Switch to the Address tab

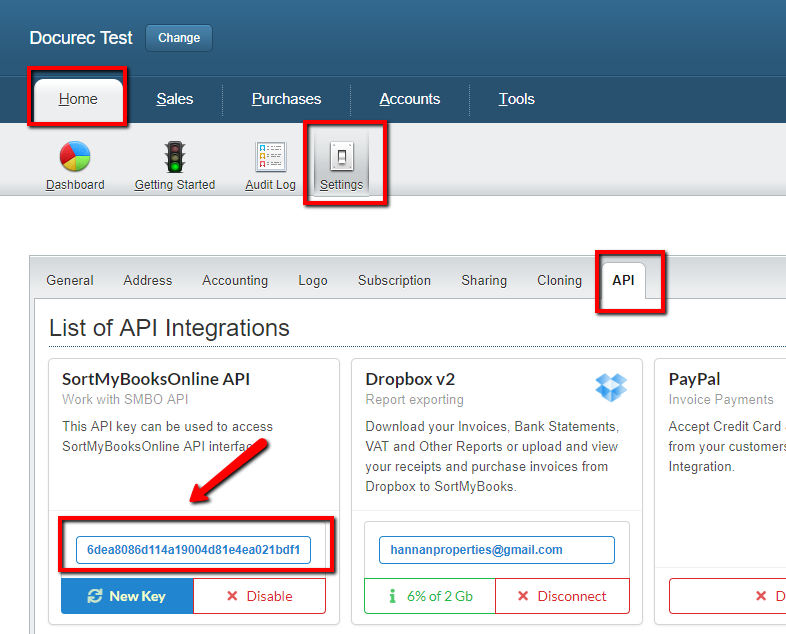[148, 281]
